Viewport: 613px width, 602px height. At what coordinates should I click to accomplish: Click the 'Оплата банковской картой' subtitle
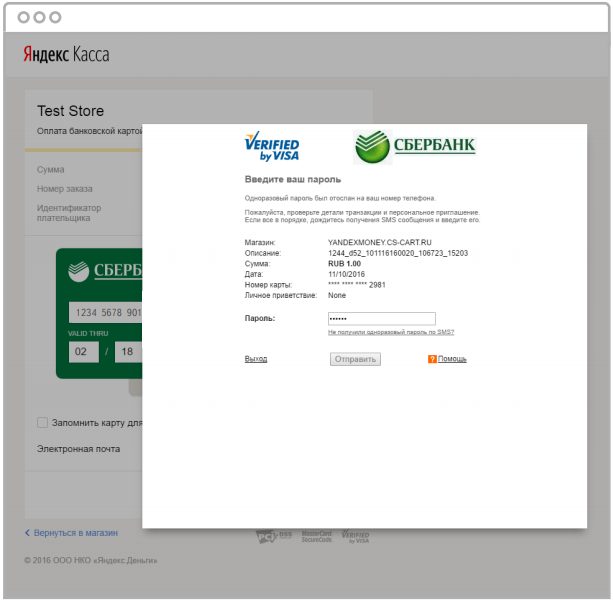pos(90,131)
